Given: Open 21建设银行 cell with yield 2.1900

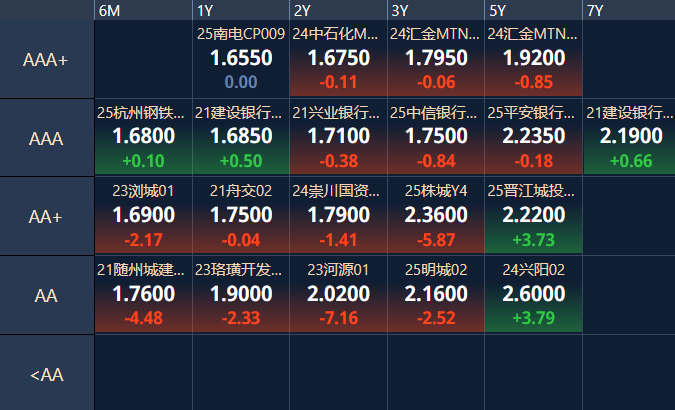Looking at the screenshot, I should coord(628,137).
